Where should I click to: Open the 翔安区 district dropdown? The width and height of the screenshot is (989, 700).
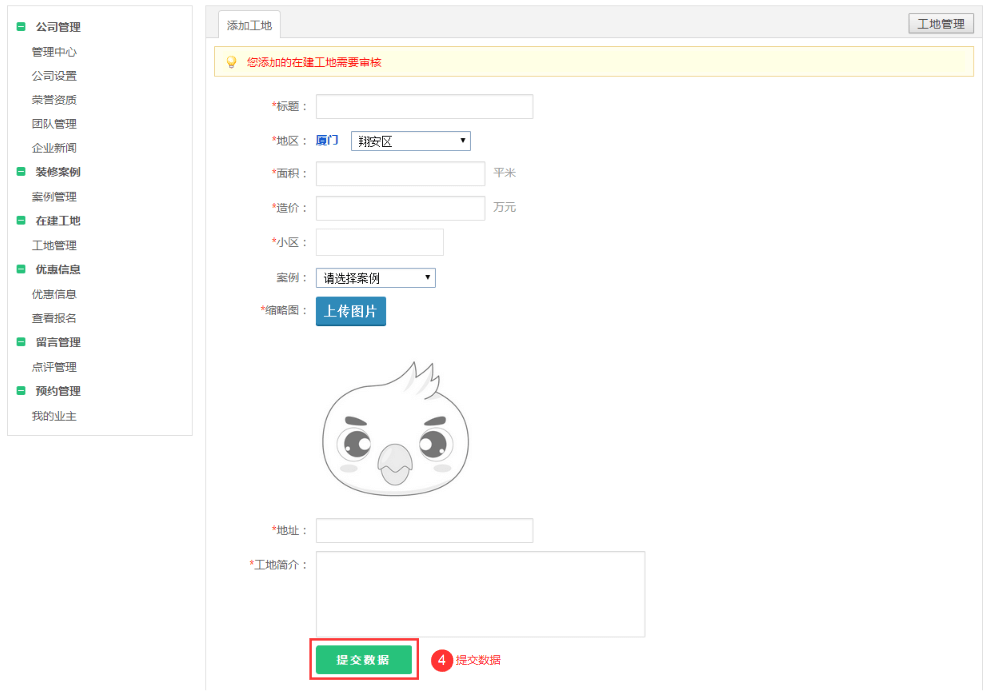[x=410, y=141]
